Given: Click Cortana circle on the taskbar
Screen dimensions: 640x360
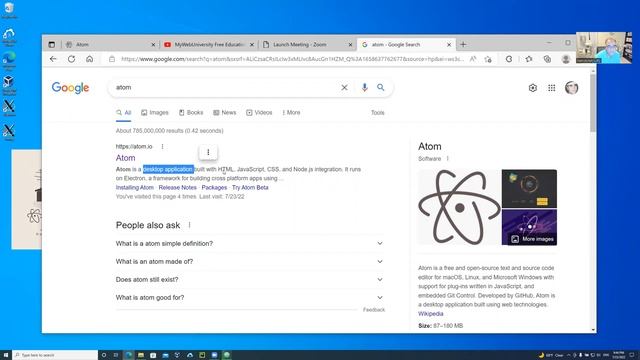Looking at the screenshot, I should [x=104, y=355].
